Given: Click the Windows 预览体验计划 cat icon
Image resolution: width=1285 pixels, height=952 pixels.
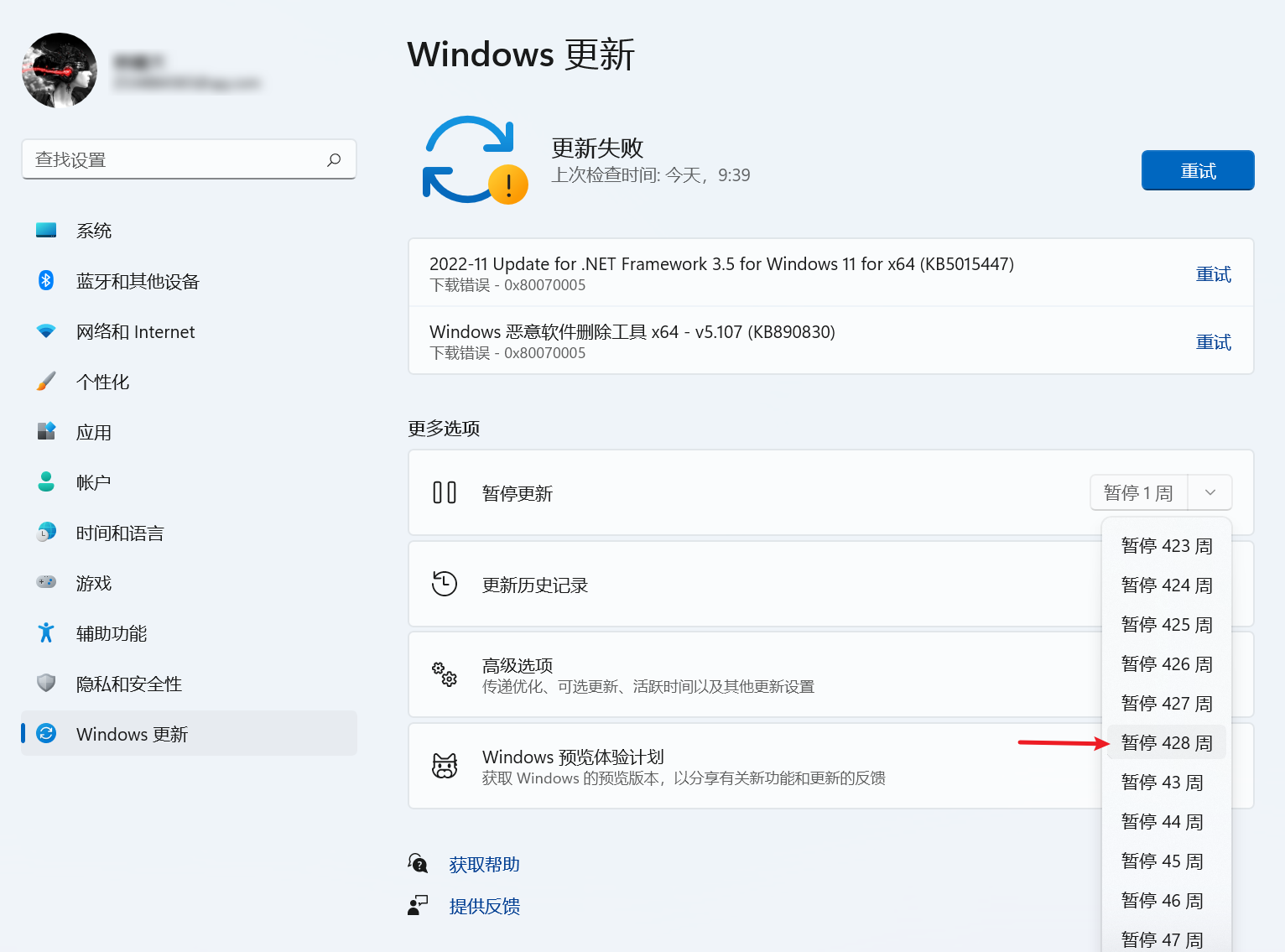Looking at the screenshot, I should pyautogui.click(x=445, y=766).
